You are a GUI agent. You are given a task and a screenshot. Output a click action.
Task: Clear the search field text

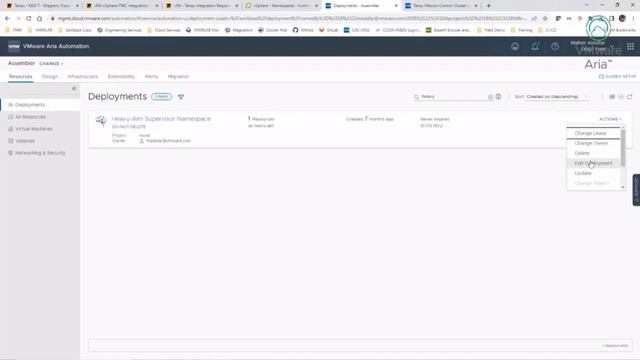pyautogui.click(x=491, y=97)
